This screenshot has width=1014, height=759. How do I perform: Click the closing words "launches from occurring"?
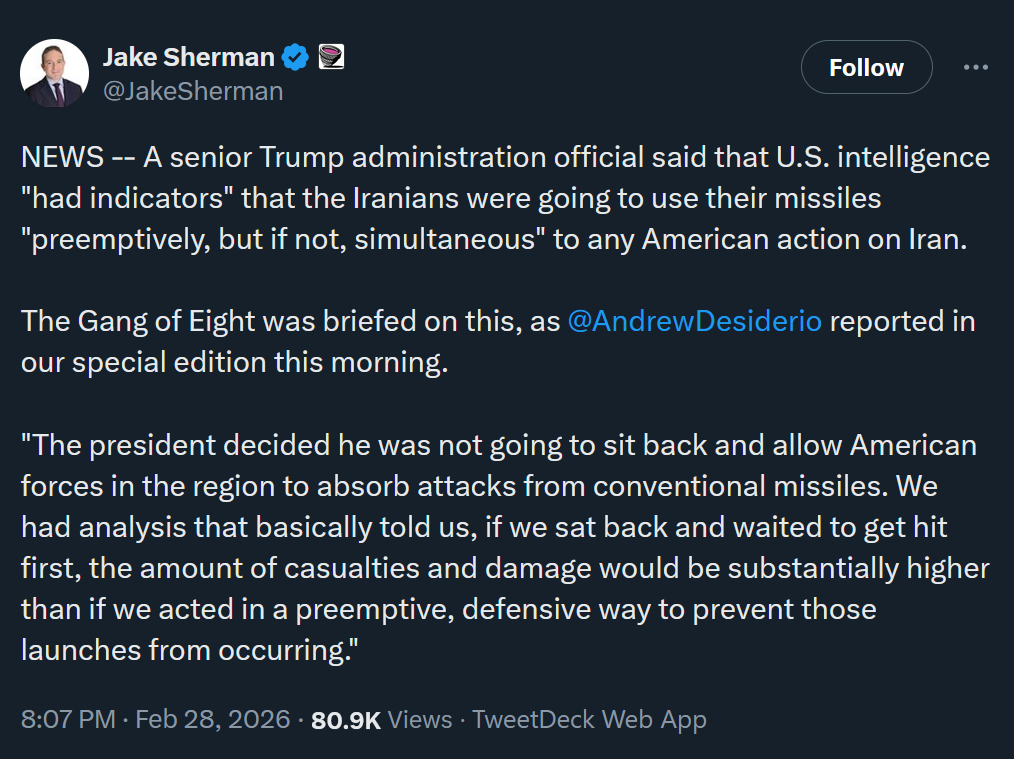tap(185, 649)
